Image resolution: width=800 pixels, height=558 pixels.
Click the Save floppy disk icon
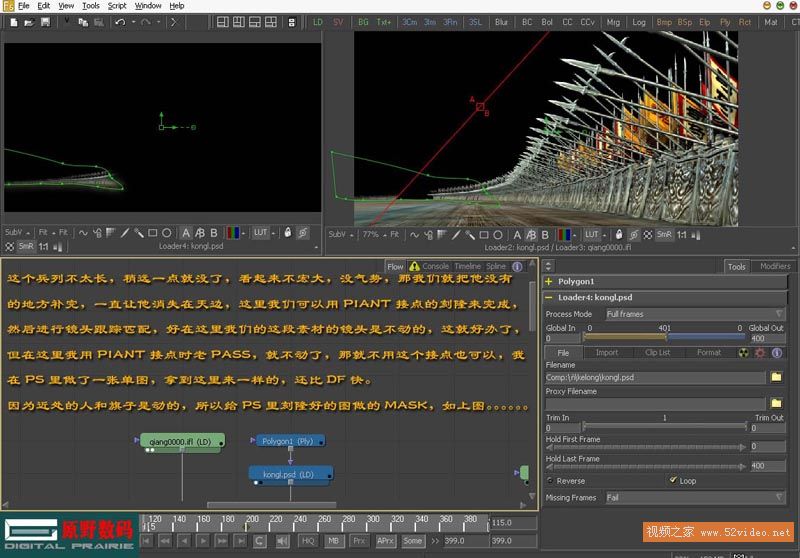(45, 22)
